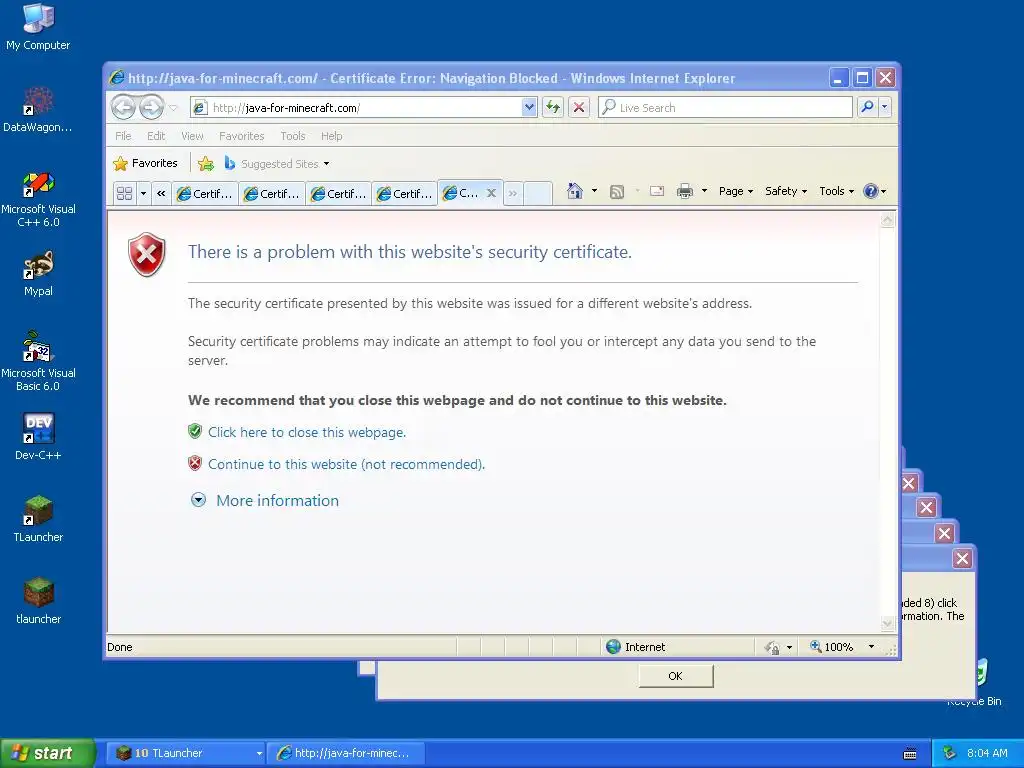Close the active tab with its X

point(491,193)
